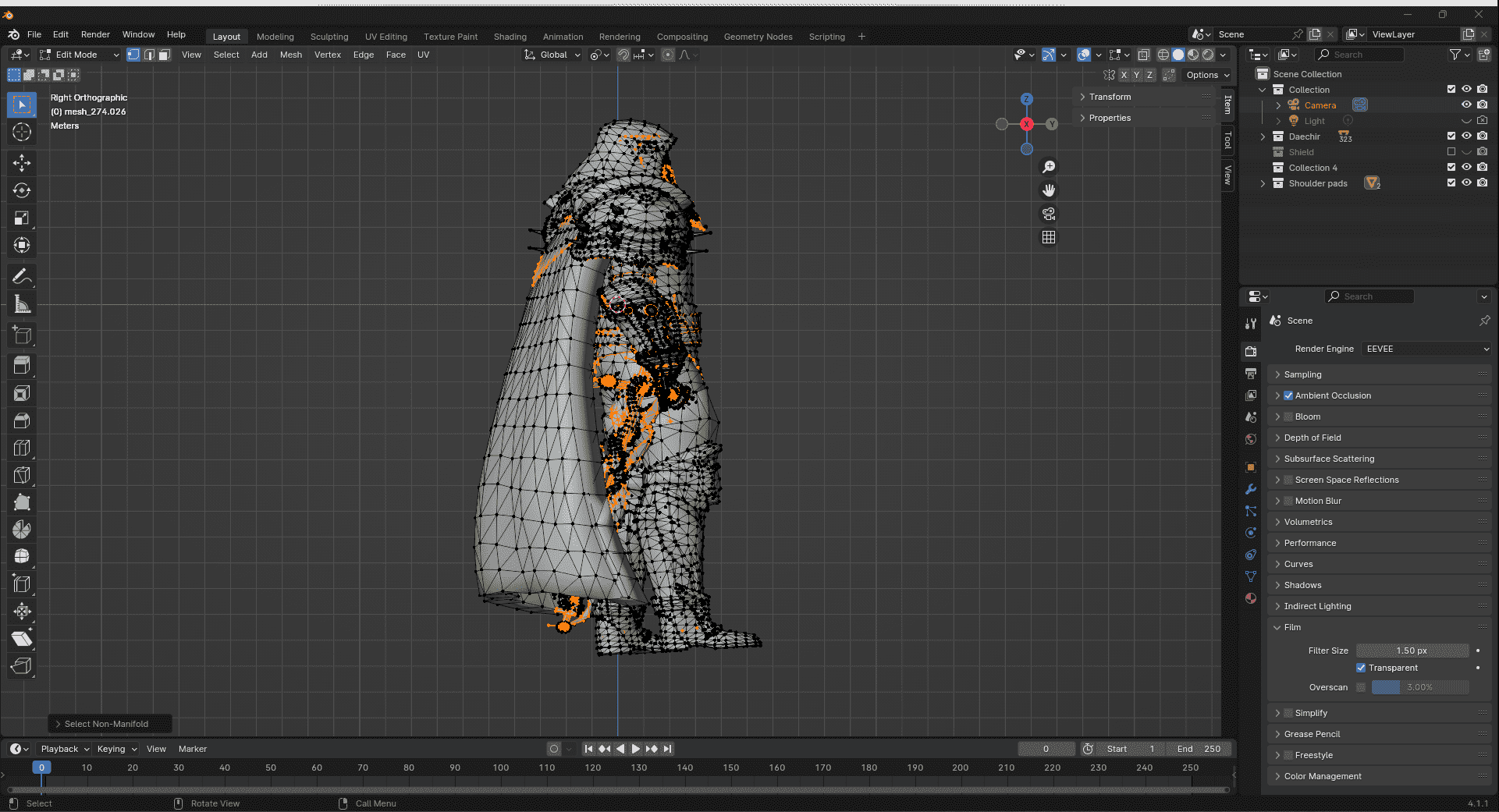Click the Overscan percentage slider
The width and height of the screenshot is (1499, 812).
1420,687
